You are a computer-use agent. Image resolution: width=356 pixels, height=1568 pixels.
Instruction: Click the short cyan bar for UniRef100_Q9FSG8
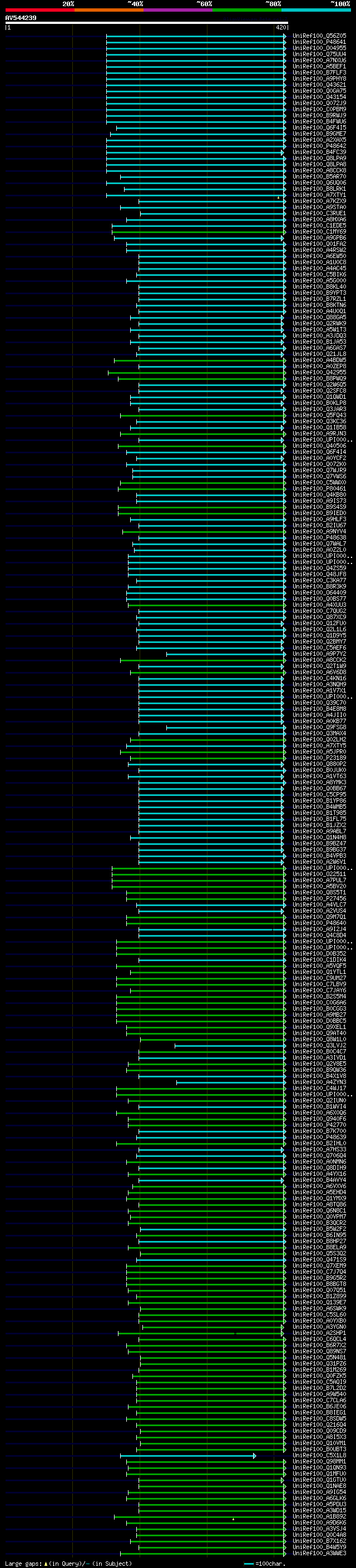(x=226, y=727)
